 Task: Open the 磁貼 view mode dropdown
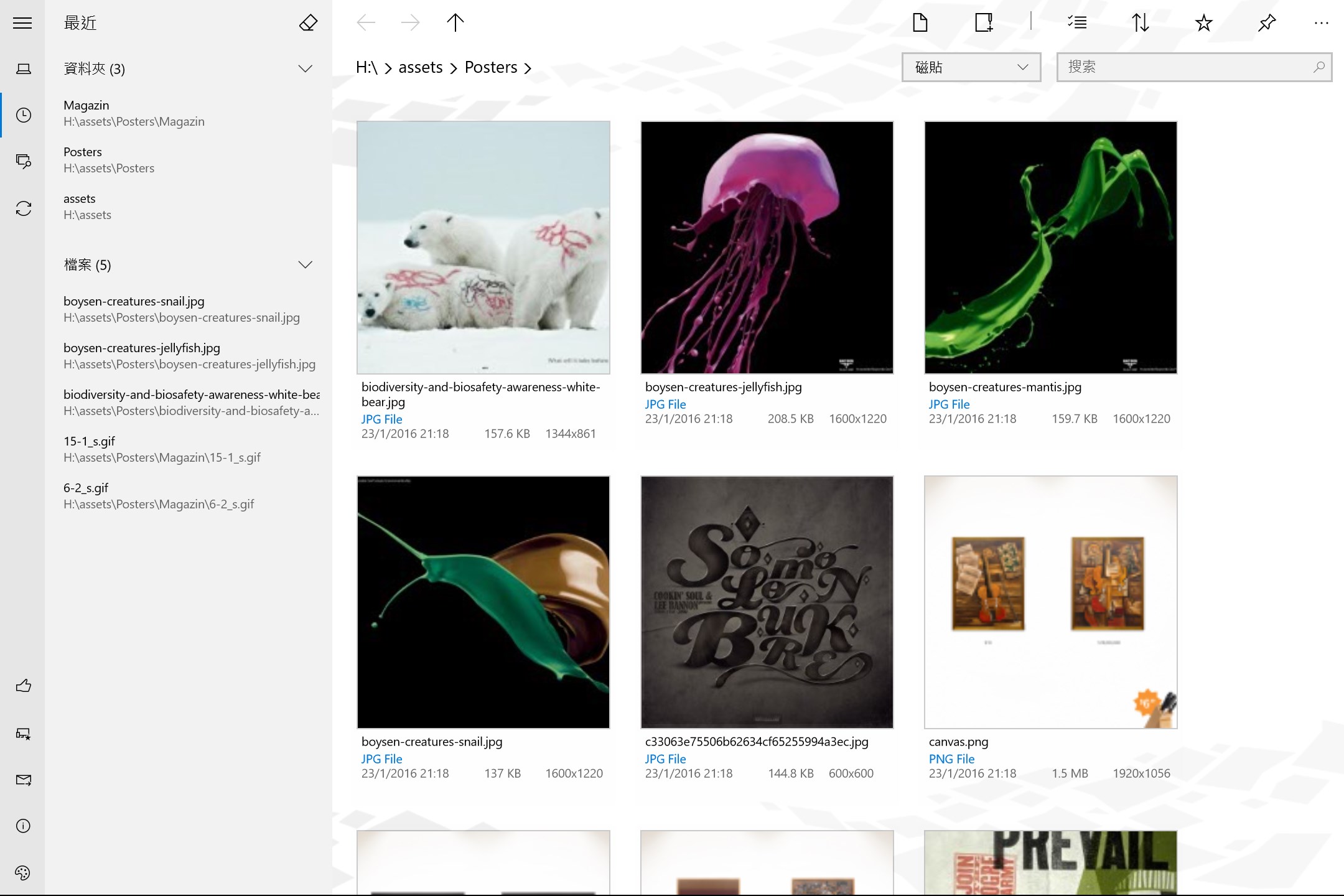971,67
